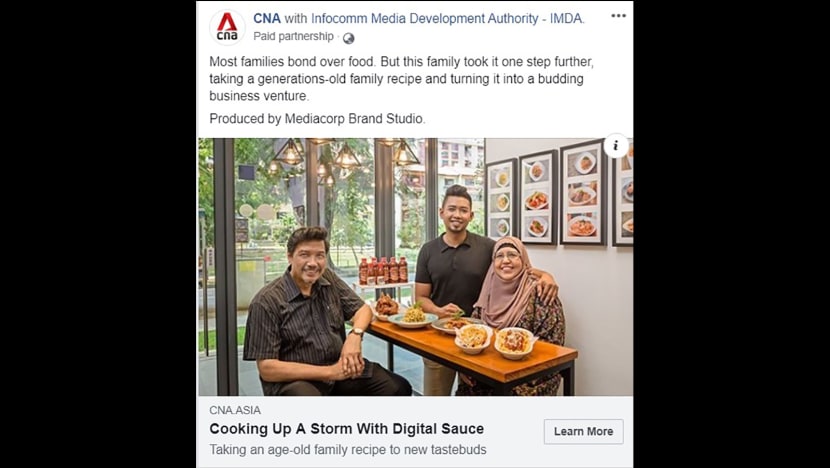Click the Learn More button
Image resolution: width=830 pixels, height=468 pixels.
tap(583, 431)
